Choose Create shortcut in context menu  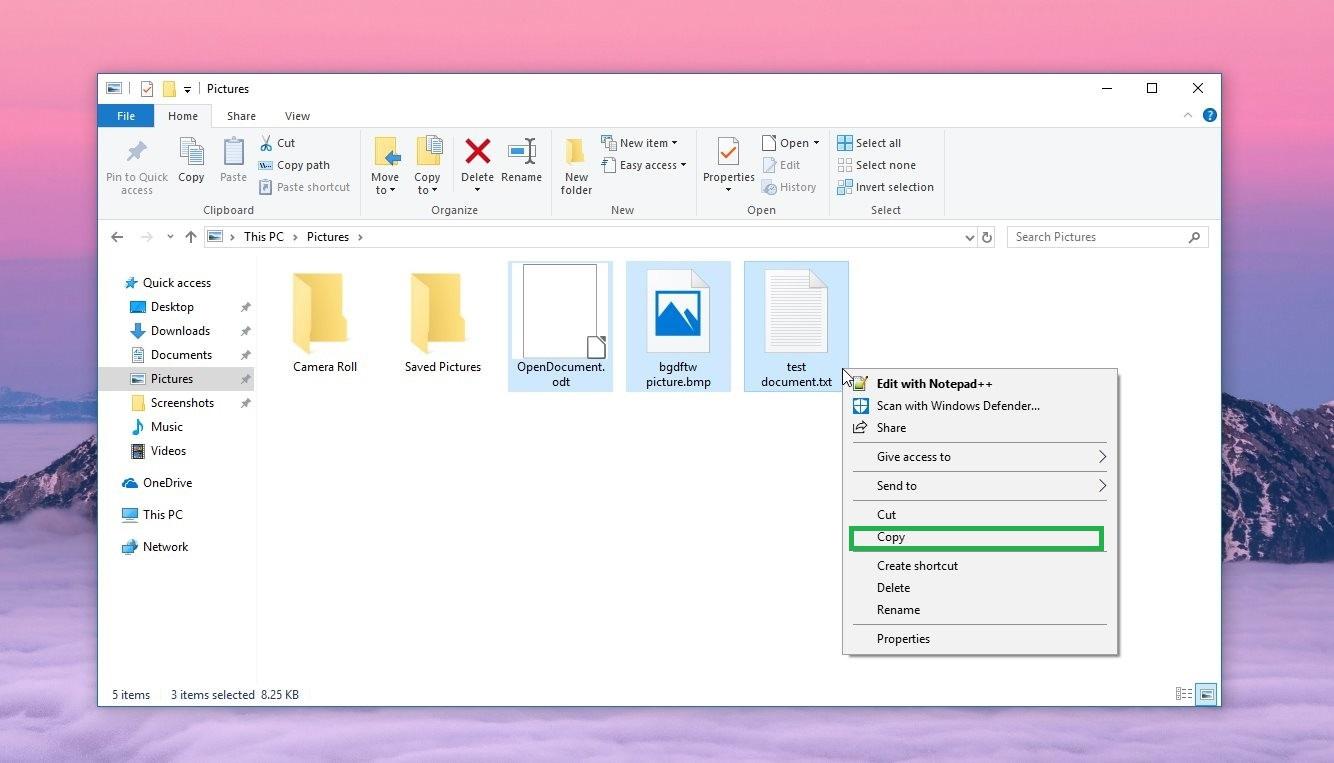[980, 566]
